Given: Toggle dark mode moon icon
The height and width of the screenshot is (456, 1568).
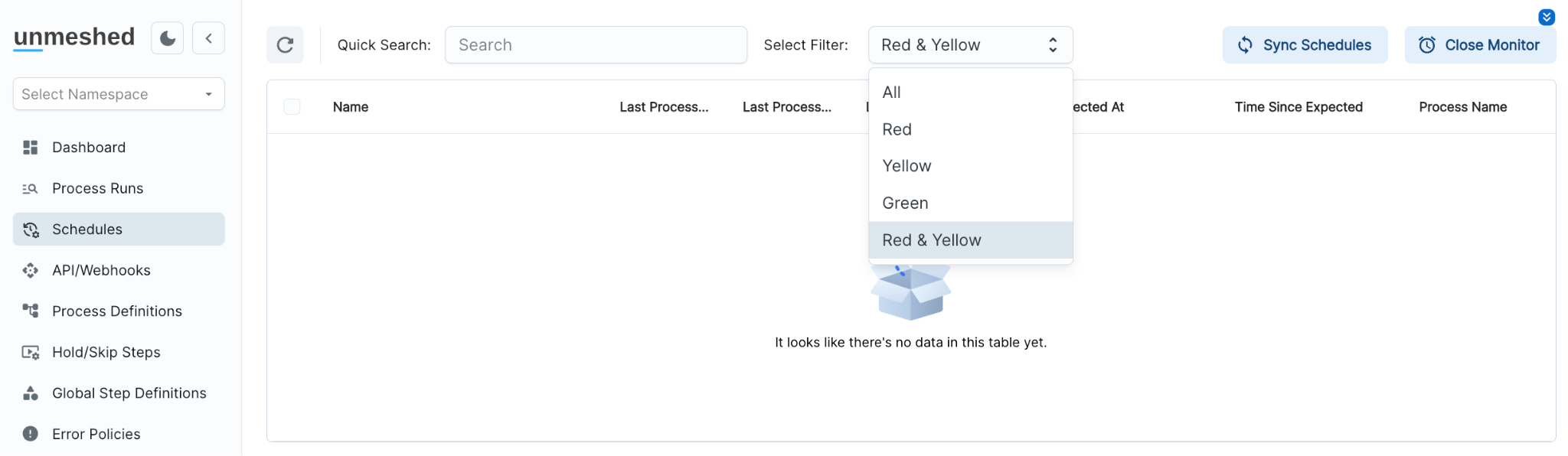Looking at the screenshot, I should click(x=168, y=38).
